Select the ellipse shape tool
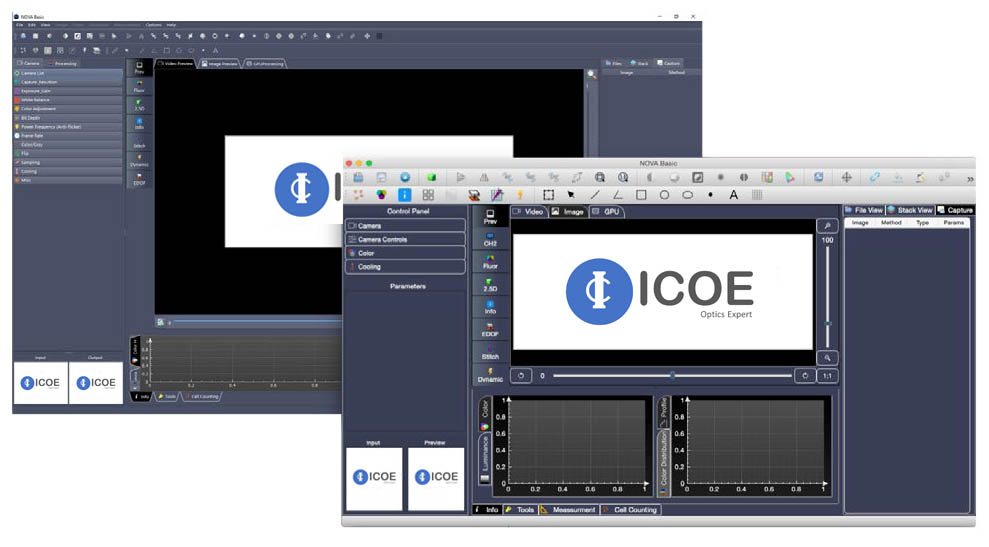 tap(688, 195)
